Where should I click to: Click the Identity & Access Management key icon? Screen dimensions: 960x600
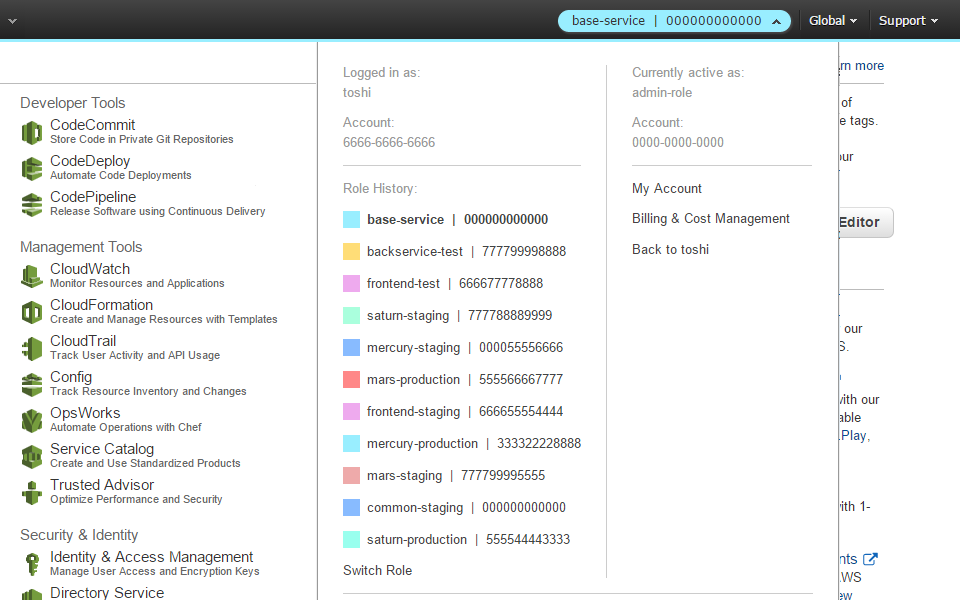coord(31,563)
